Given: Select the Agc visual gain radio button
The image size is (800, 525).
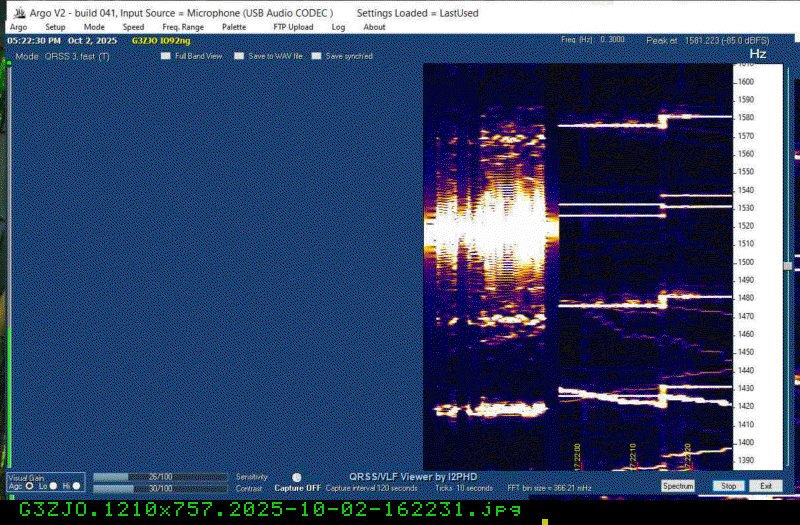Looking at the screenshot, I should click(29, 485).
